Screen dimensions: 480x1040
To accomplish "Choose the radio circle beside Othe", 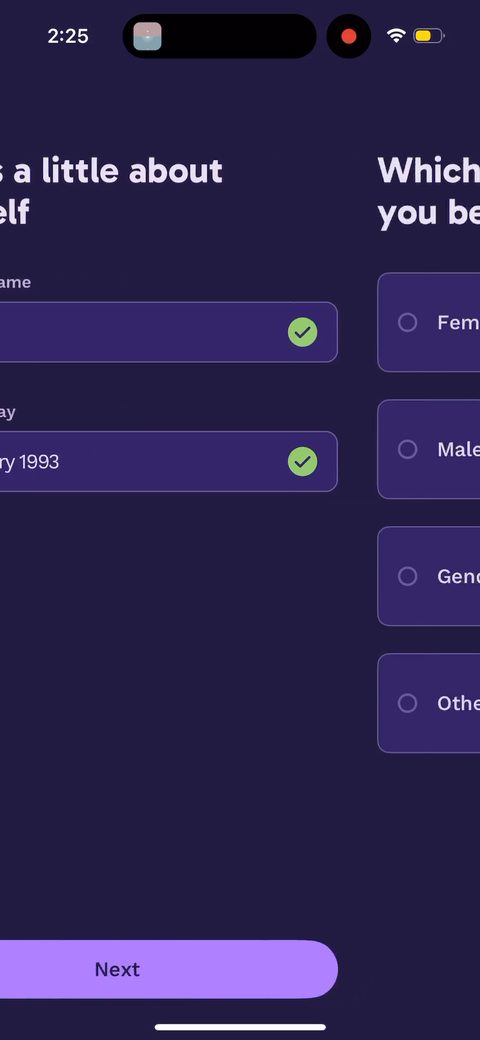I will pyautogui.click(x=407, y=703).
